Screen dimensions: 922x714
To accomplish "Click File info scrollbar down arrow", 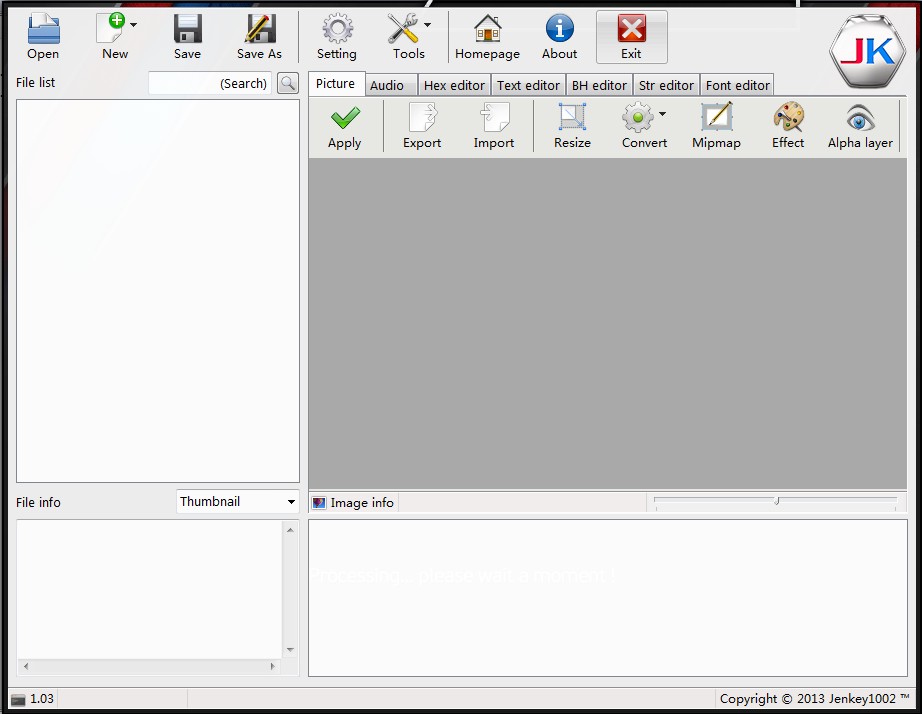I will (290, 650).
